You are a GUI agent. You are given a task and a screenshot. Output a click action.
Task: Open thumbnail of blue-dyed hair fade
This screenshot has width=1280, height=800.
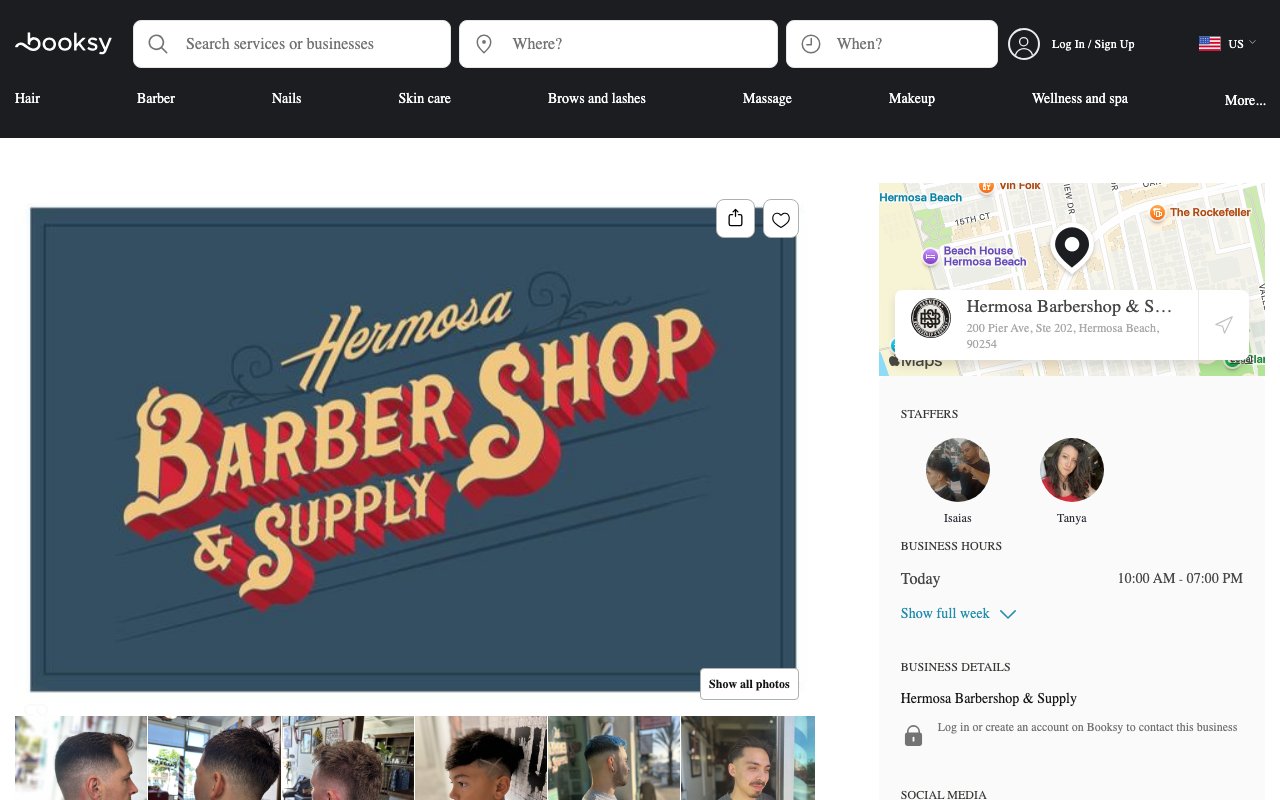tap(614, 758)
